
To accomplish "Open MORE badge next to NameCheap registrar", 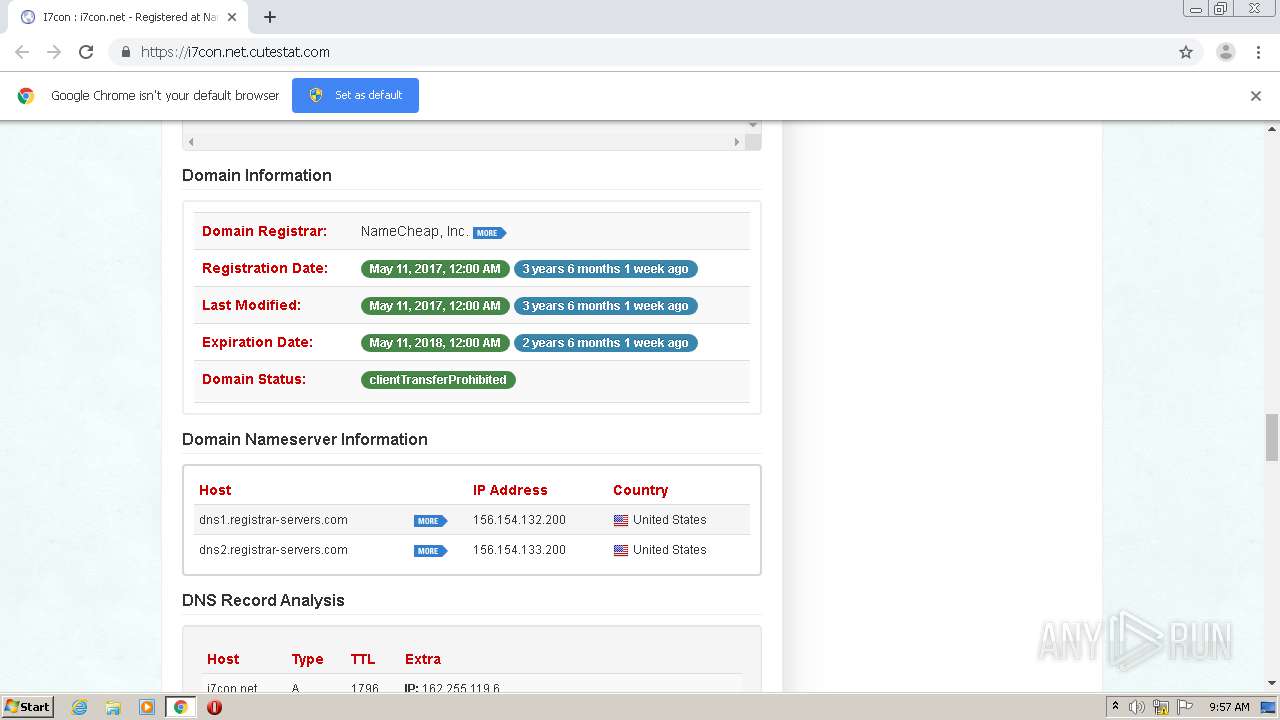I will pyautogui.click(x=489, y=233).
